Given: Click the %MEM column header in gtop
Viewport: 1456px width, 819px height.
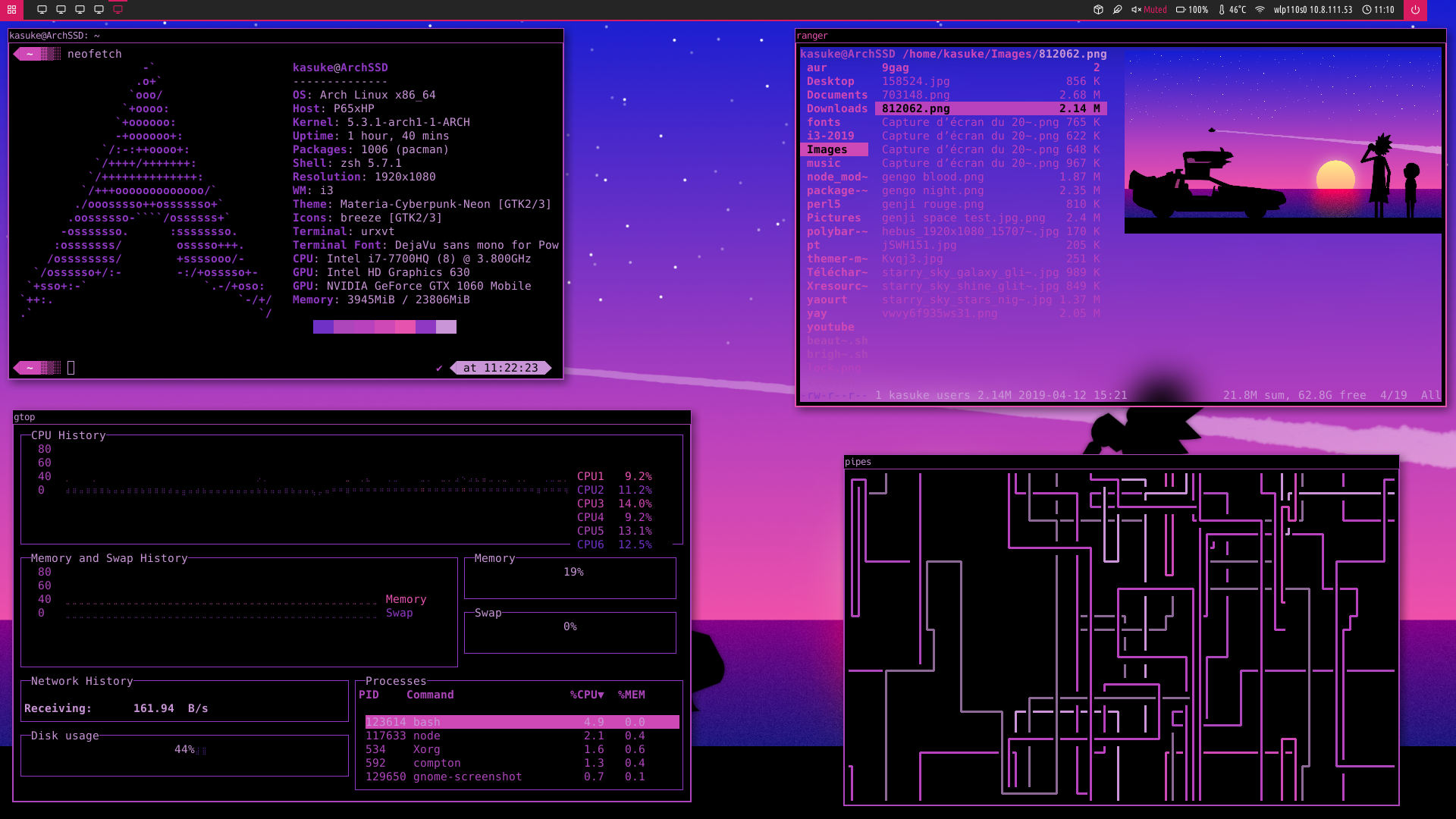Looking at the screenshot, I should pyautogui.click(x=632, y=695).
